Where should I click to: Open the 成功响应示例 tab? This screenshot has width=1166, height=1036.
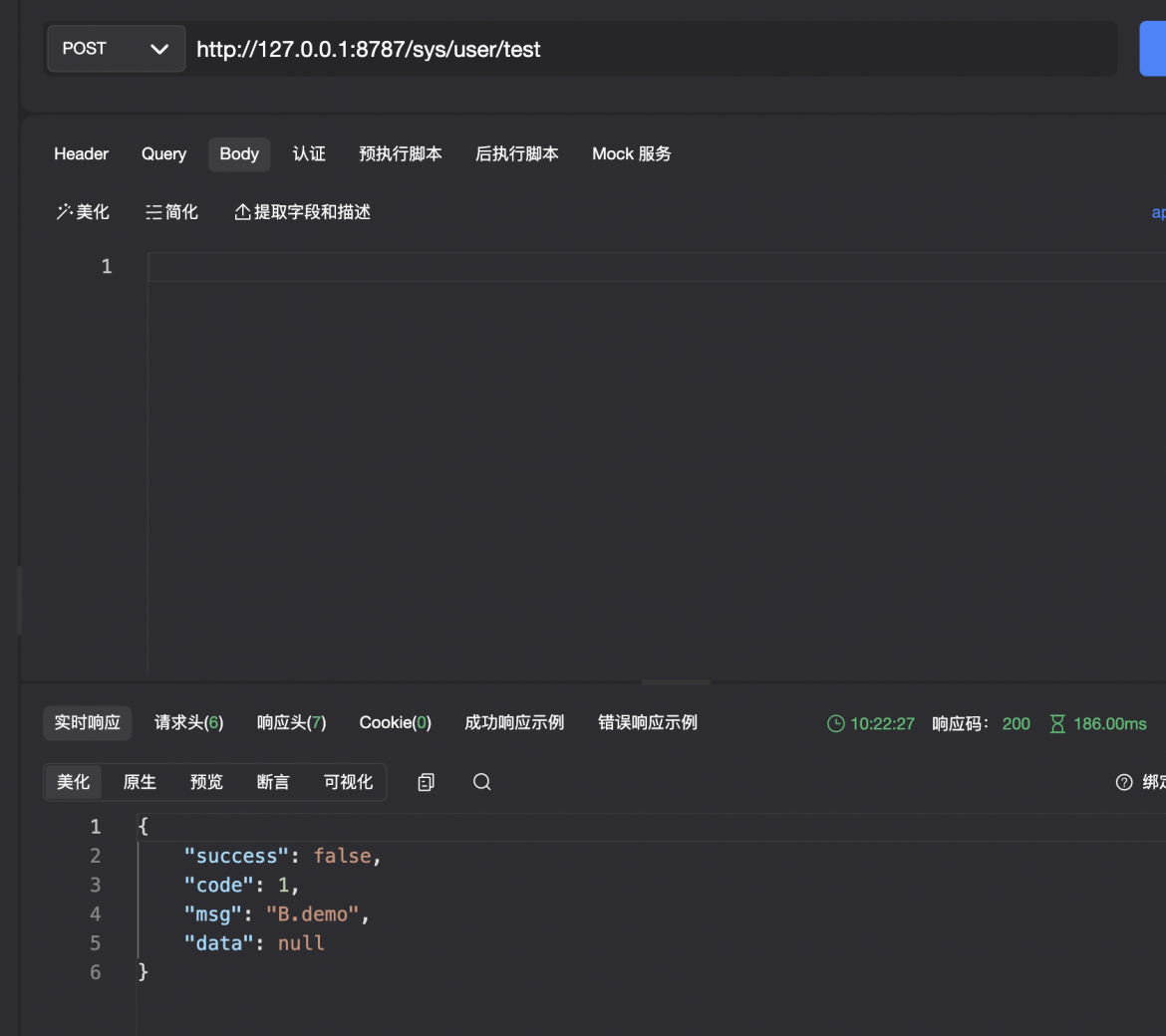(514, 723)
